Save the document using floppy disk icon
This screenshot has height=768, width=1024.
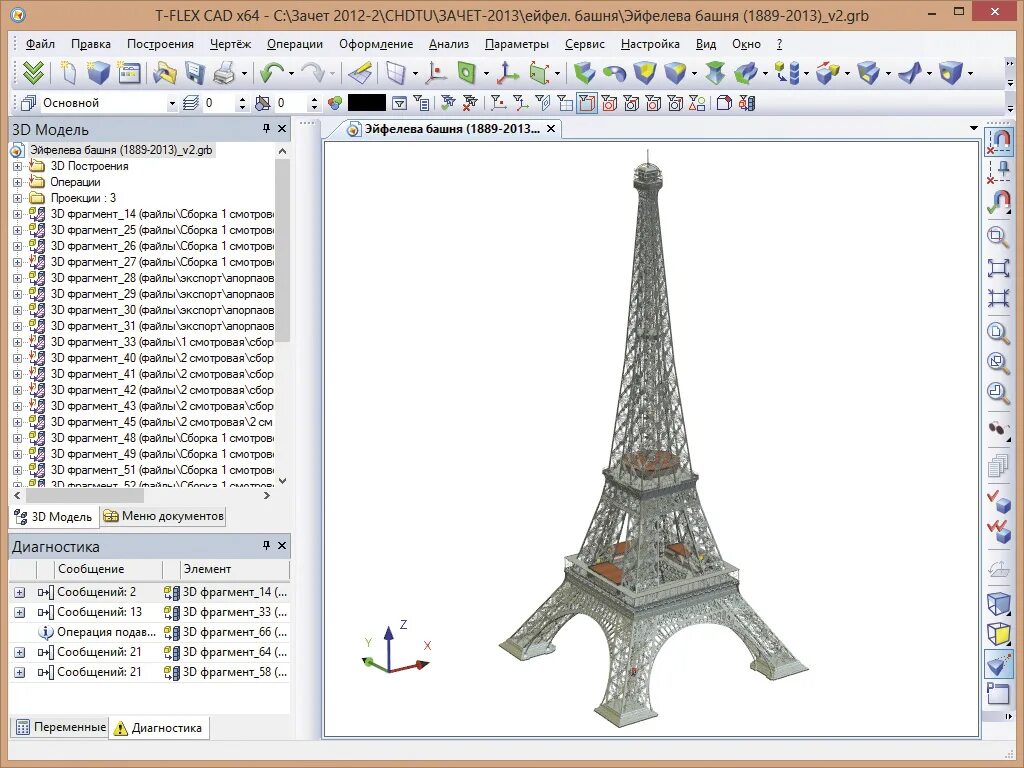195,73
